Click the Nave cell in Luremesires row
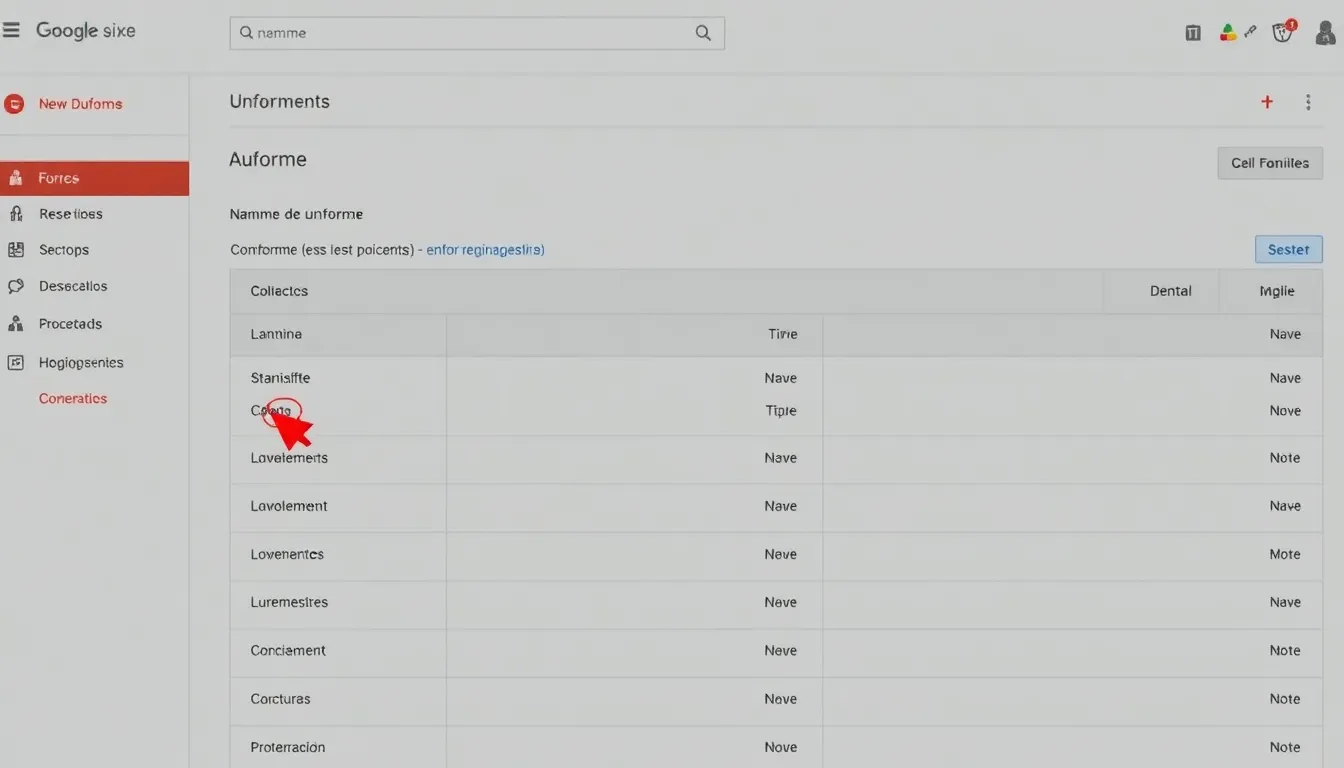The width and height of the screenshot is (1344, 768). coord(1285,603)
